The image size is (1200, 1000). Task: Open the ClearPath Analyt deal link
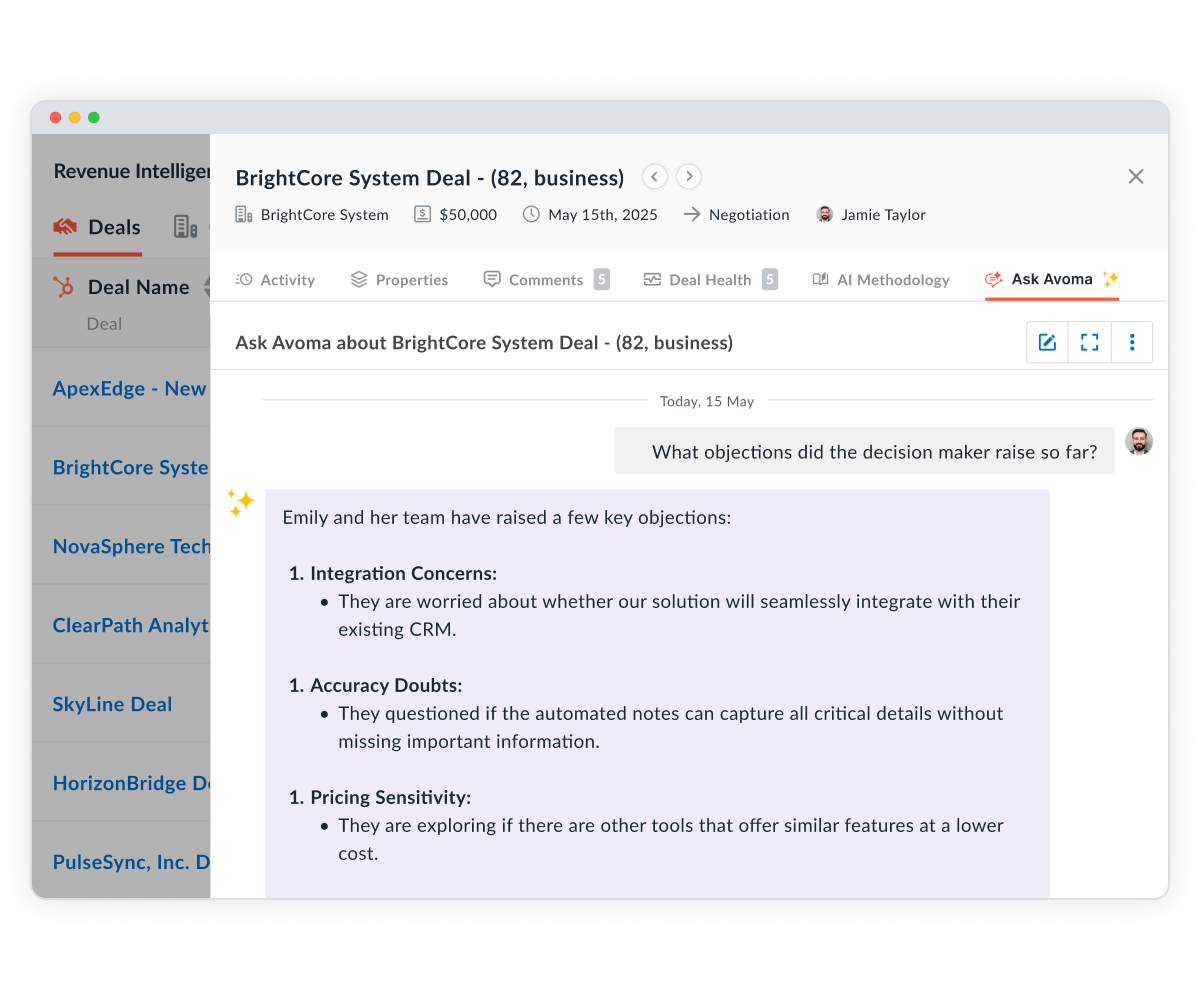131,625
